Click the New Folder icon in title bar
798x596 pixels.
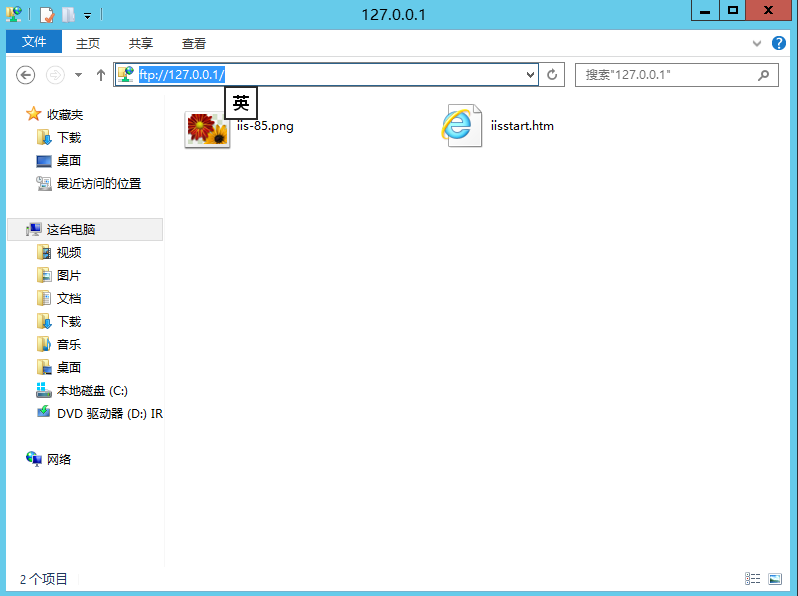click(x=68, y=15)
